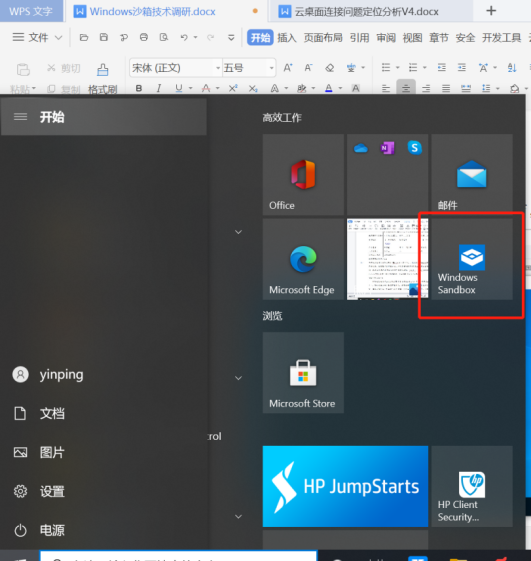Open HP Client Security tile
Image resolution: width=531 pixels, height=561 pixels.
coord(472,486)
